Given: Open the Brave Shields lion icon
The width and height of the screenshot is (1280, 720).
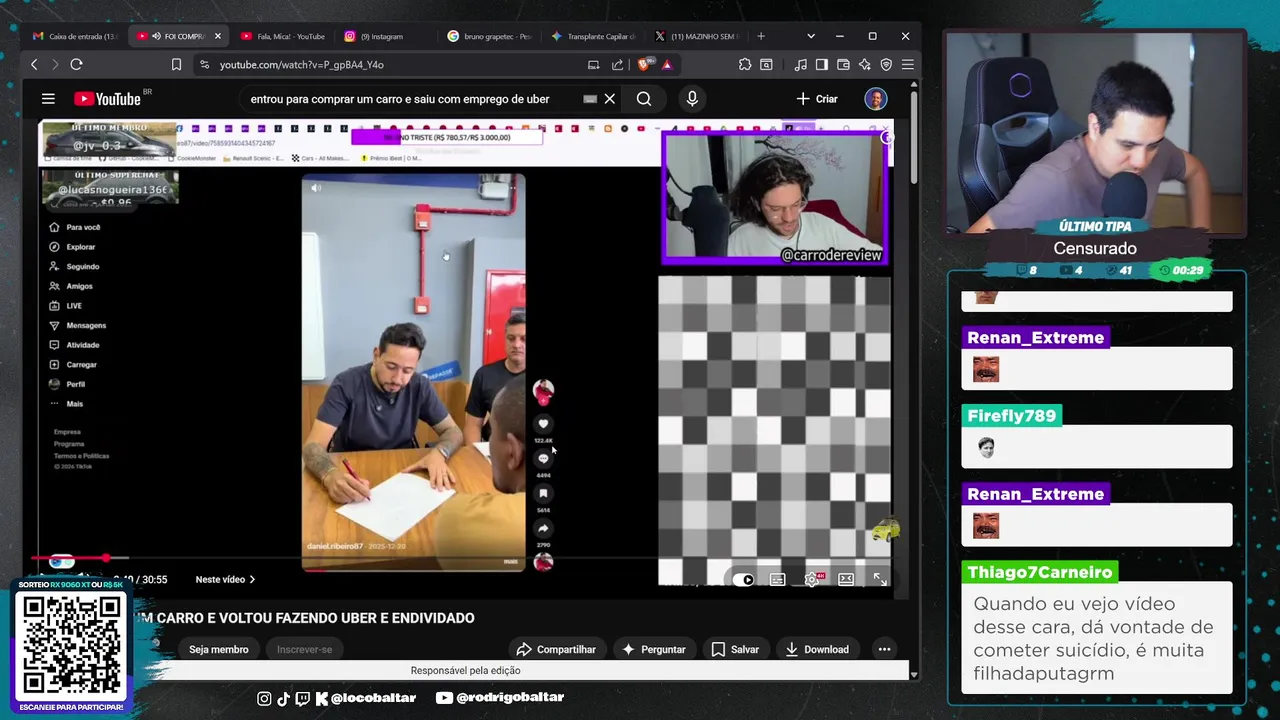Looking at the screenshot, I should [x=645, y=64].
